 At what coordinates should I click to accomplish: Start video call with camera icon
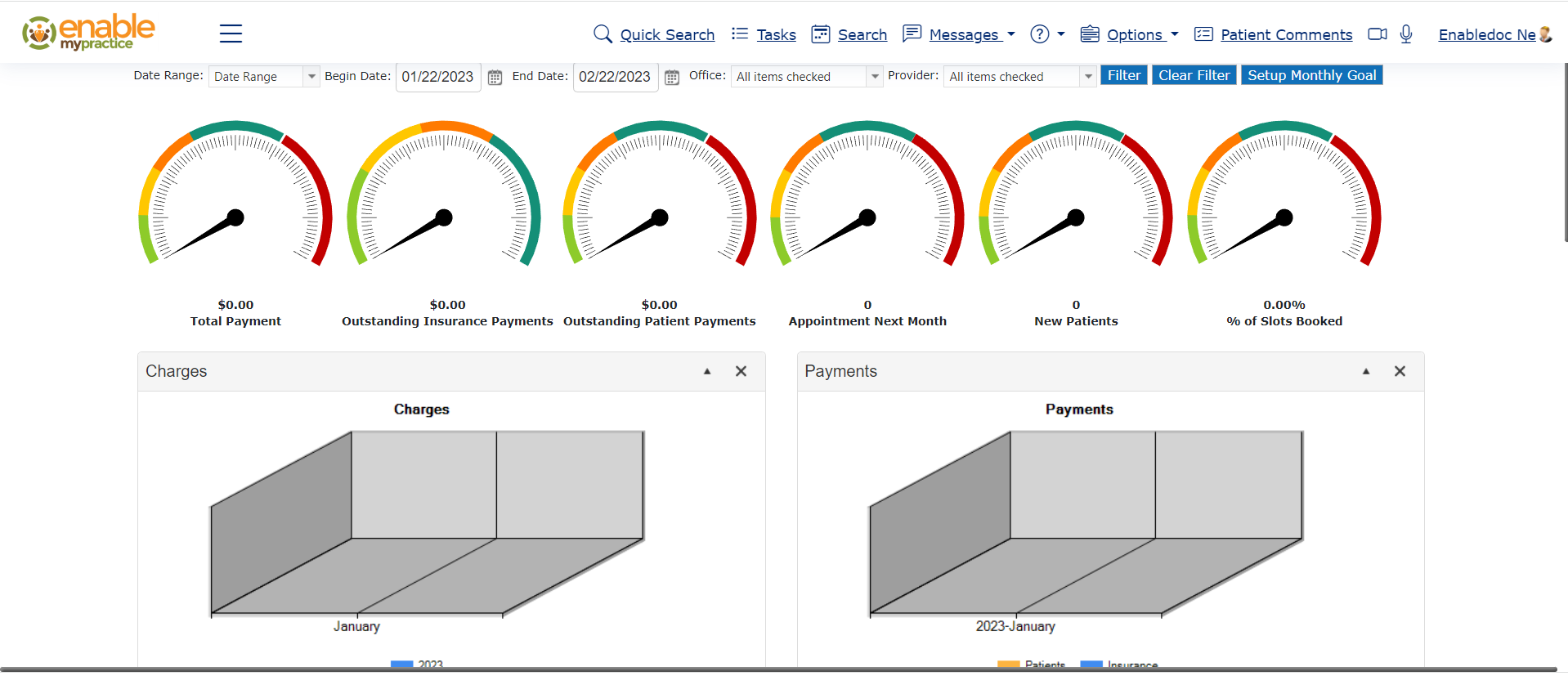tap(1378, 34)
